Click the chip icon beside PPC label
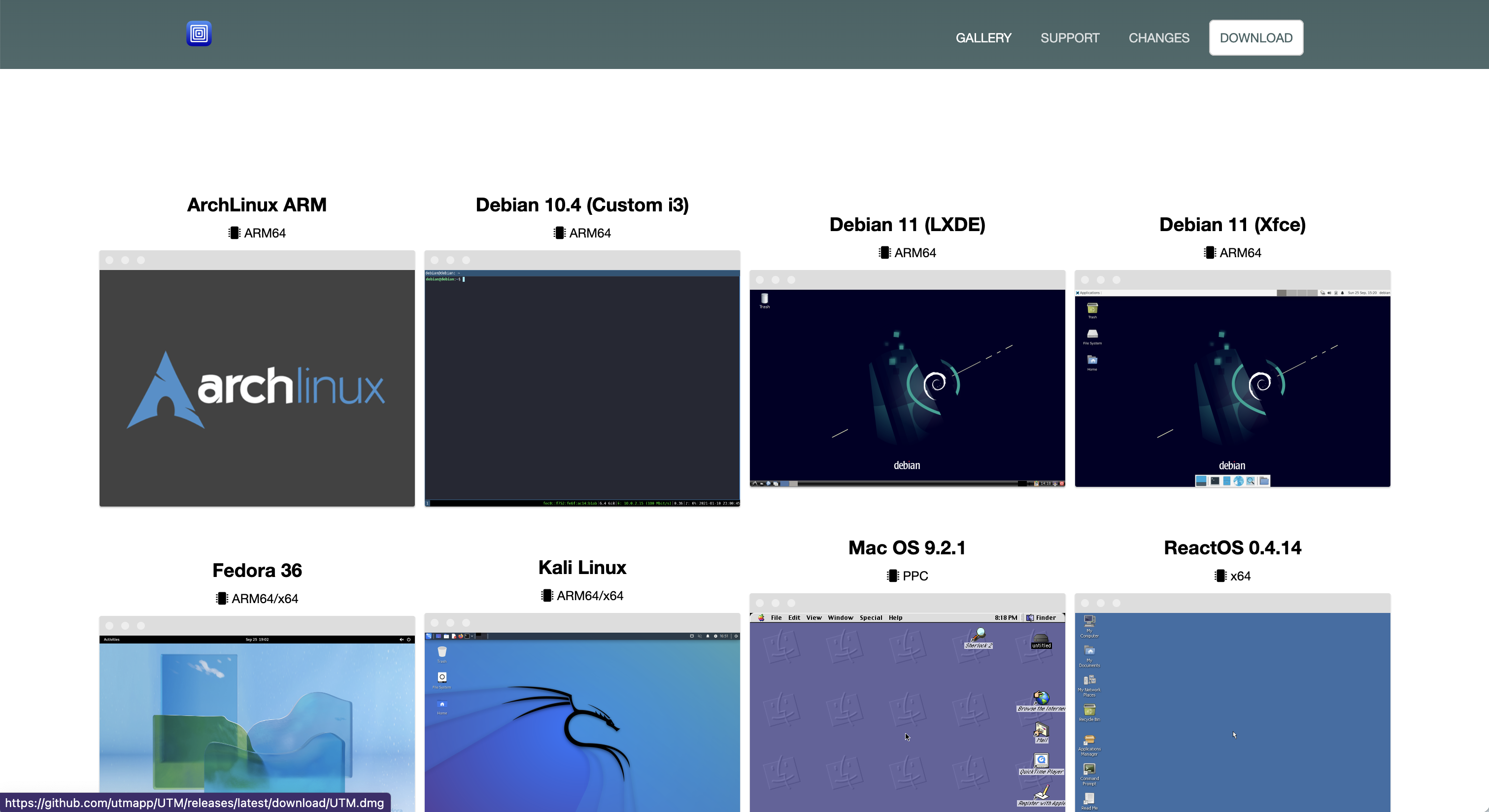1489x812 pixels. [892, 575]
